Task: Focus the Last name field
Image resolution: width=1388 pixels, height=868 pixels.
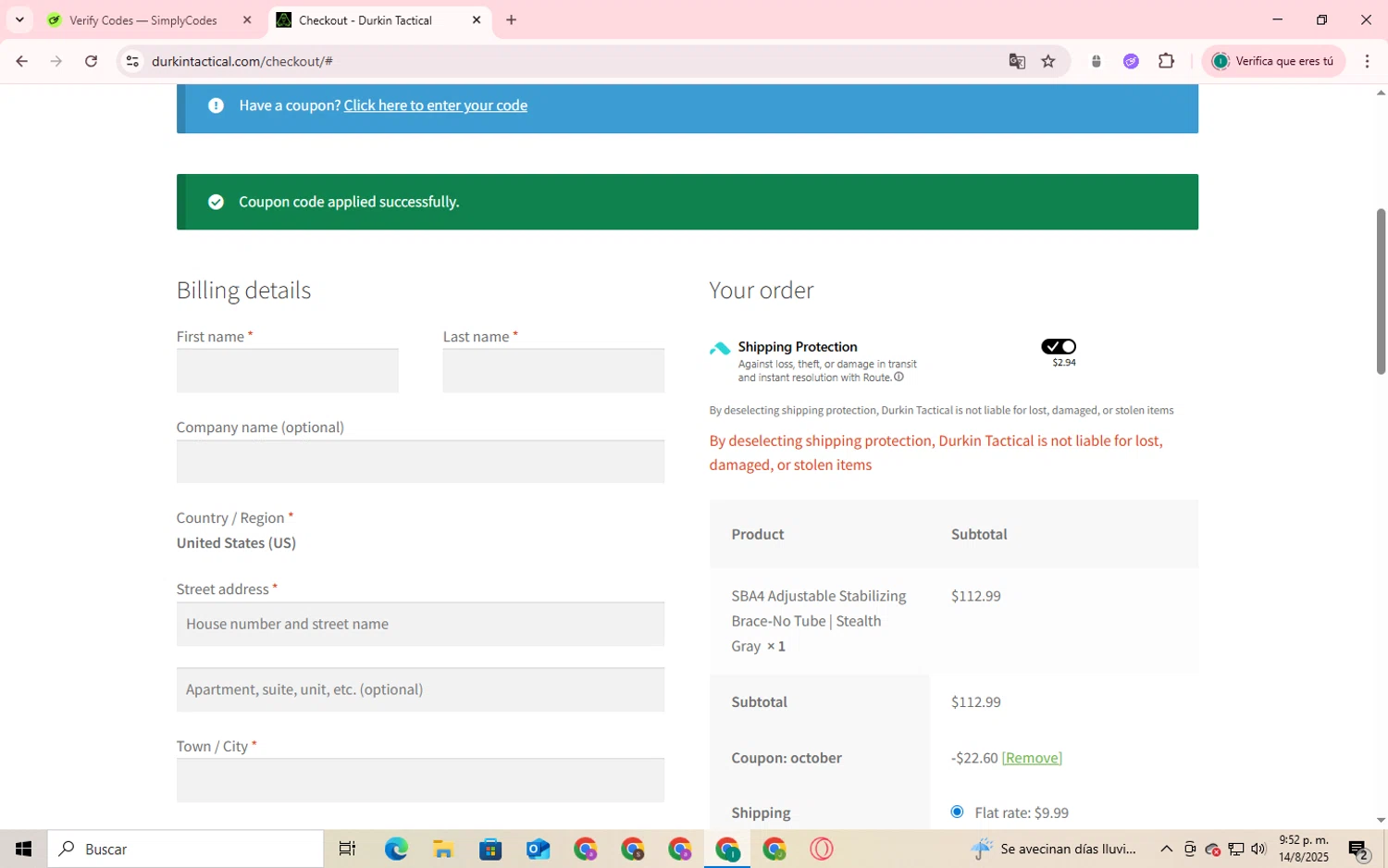Action: [553, 370]
